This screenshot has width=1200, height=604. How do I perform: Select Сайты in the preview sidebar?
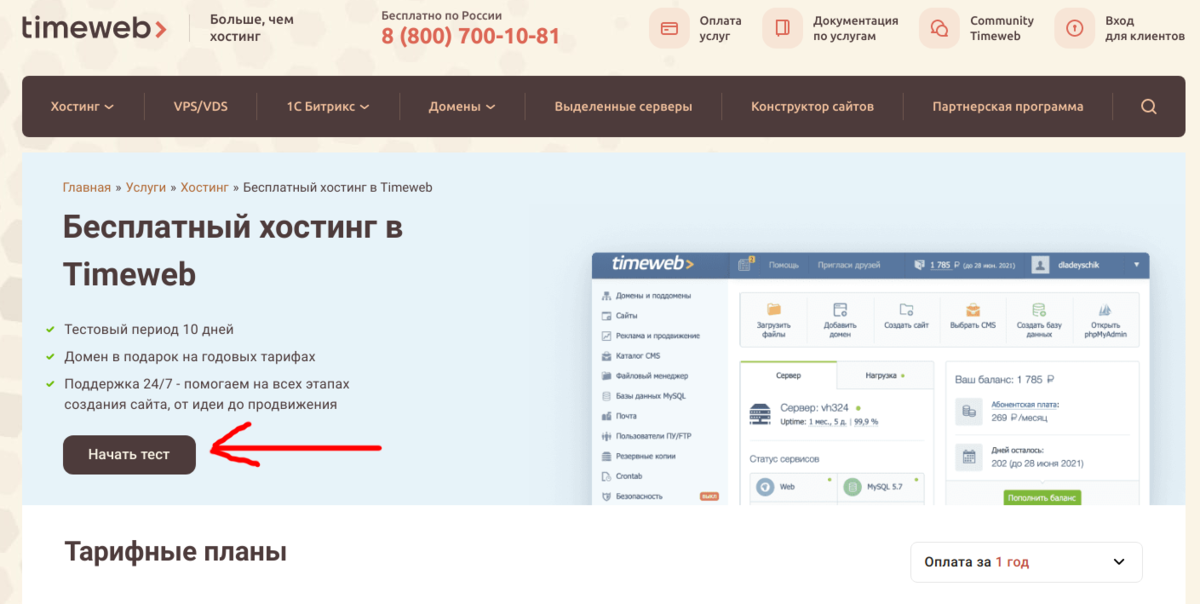(x=619, y=316)
